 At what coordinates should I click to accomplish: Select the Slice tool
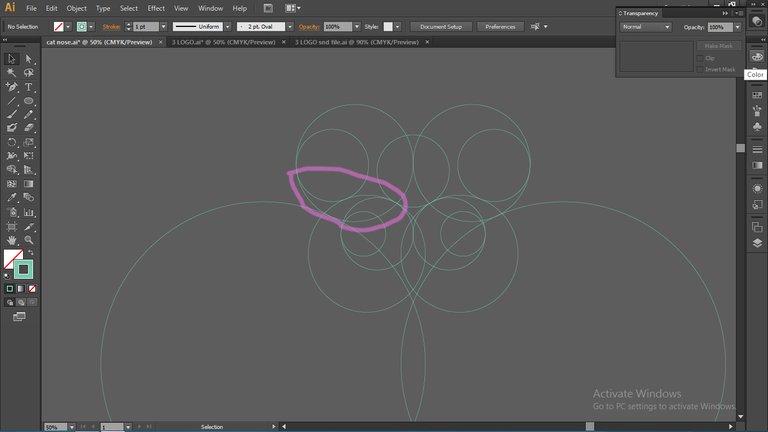tap(28, 227)
